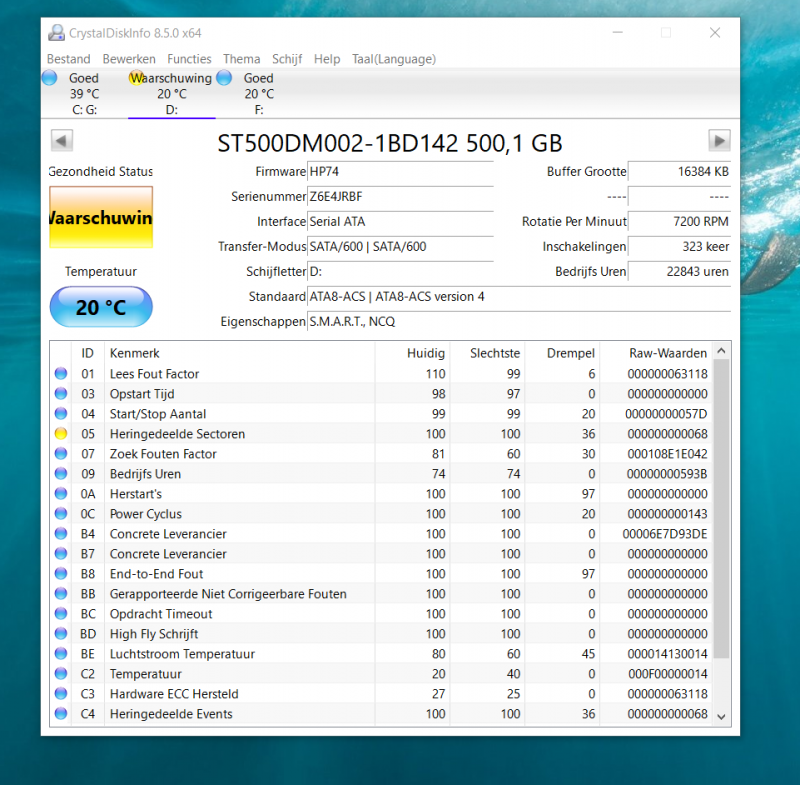Select the yellow warning D: disk orb

137,78
